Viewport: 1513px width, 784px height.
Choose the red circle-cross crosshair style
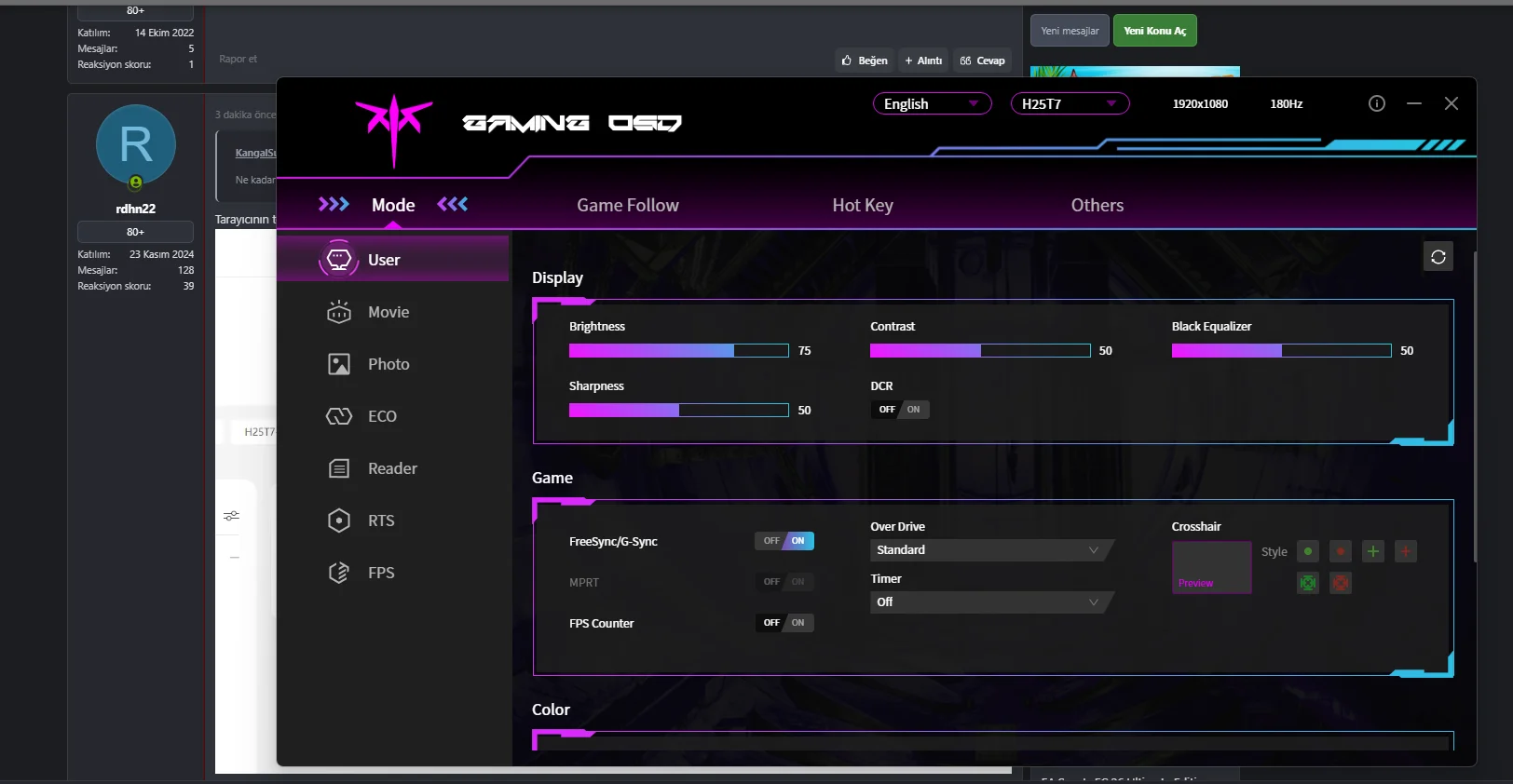[1341, 583]
